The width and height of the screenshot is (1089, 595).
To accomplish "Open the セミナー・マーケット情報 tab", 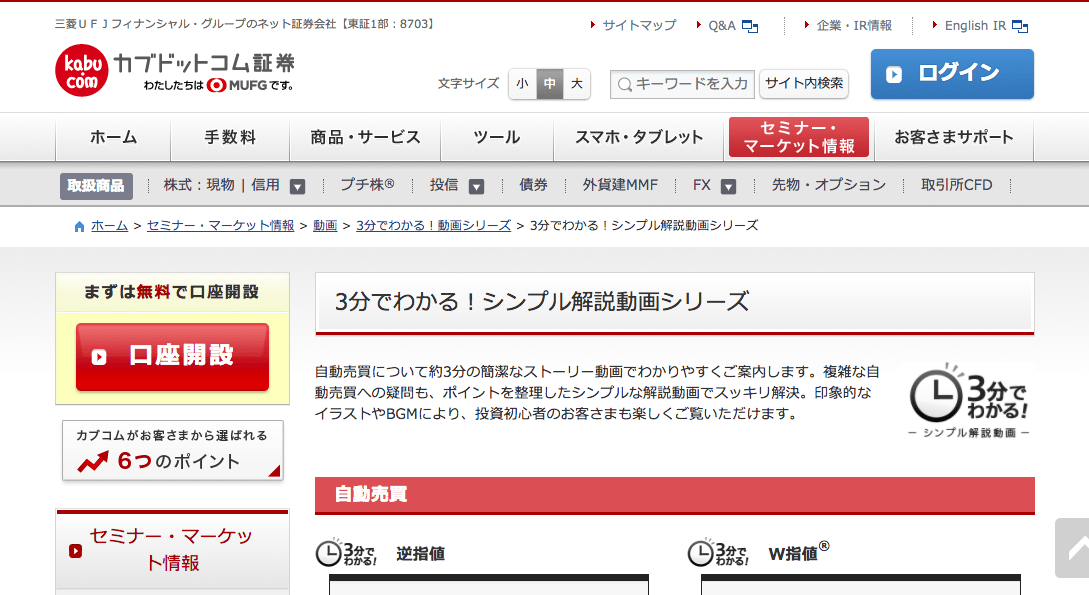I will (x=798, y=138).
